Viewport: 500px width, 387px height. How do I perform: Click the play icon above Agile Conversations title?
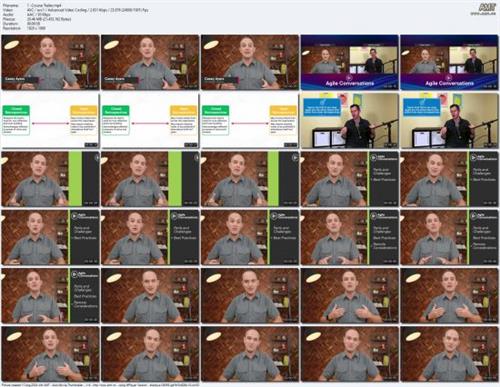pyautogui.click(x=349, y=77)
